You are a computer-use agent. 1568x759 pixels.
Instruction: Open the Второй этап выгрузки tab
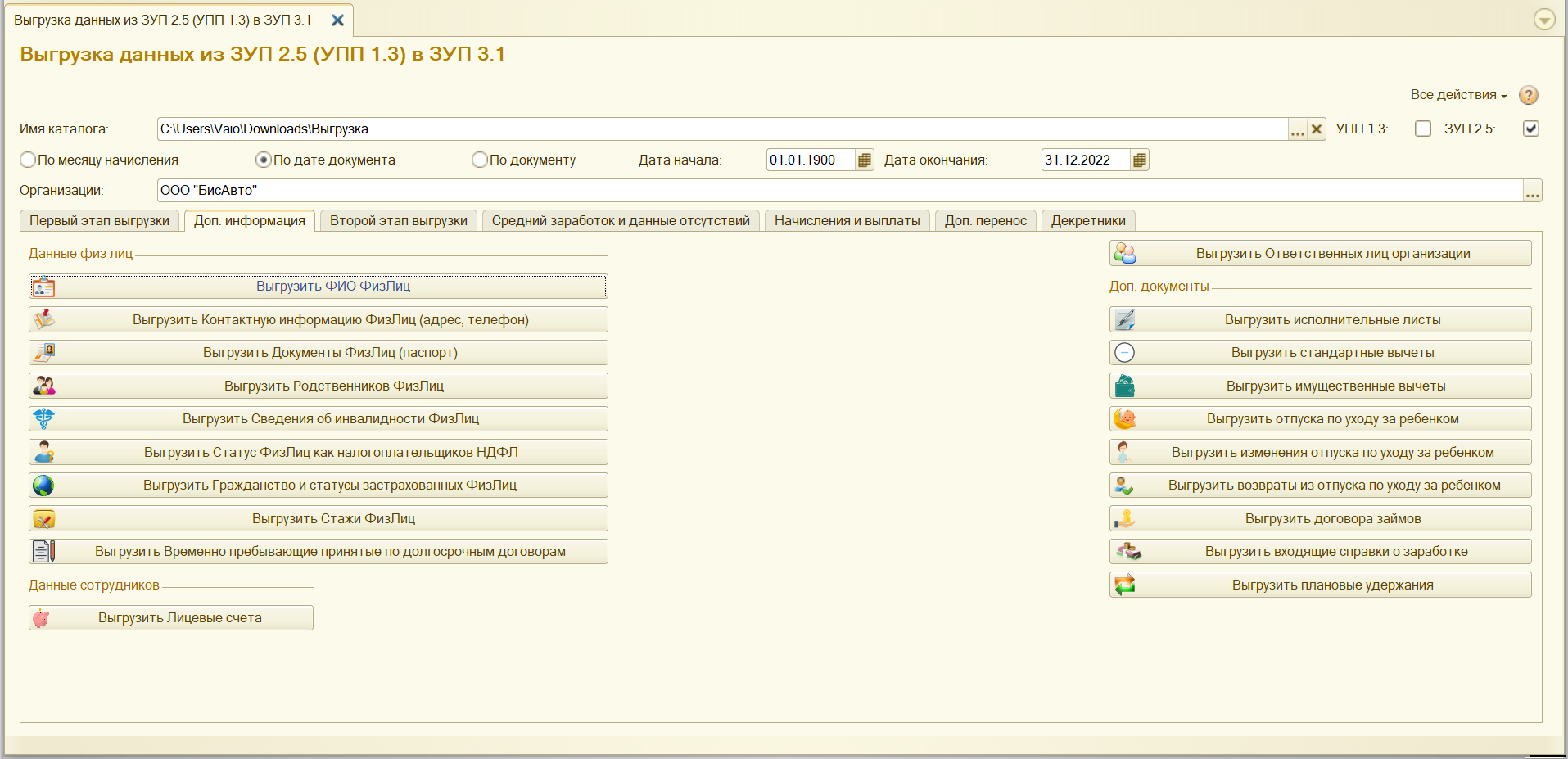[399, 221]
